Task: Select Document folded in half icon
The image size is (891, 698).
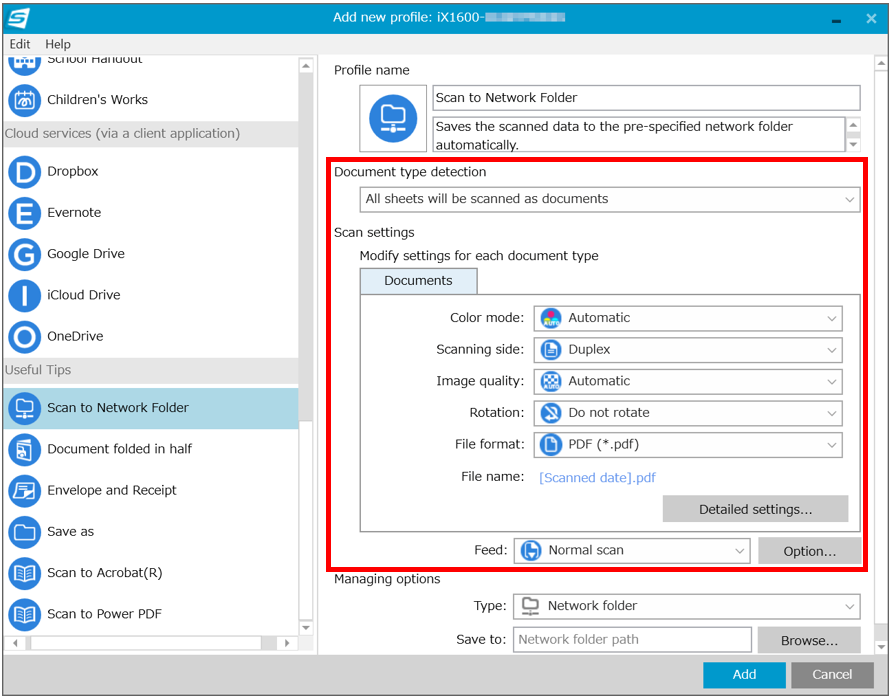Action: (x=24, y=449)
